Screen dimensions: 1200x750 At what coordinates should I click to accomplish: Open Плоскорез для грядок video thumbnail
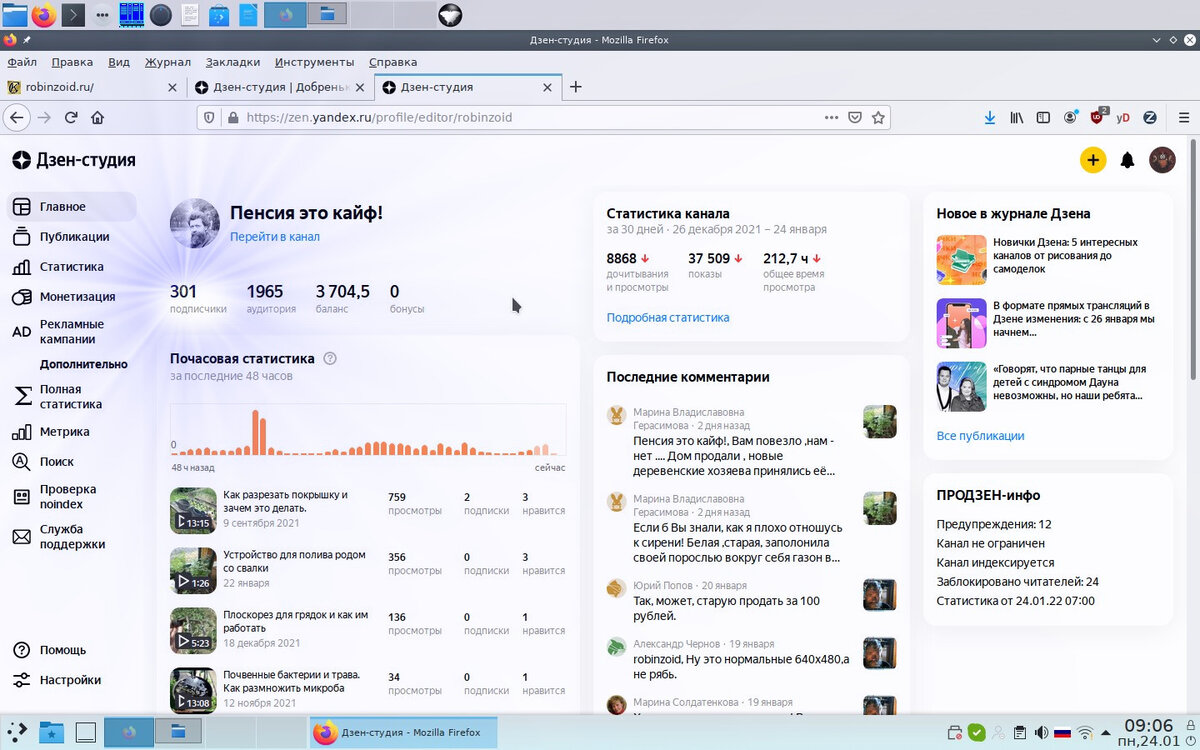pyautogui.click(x=193, y=631)
